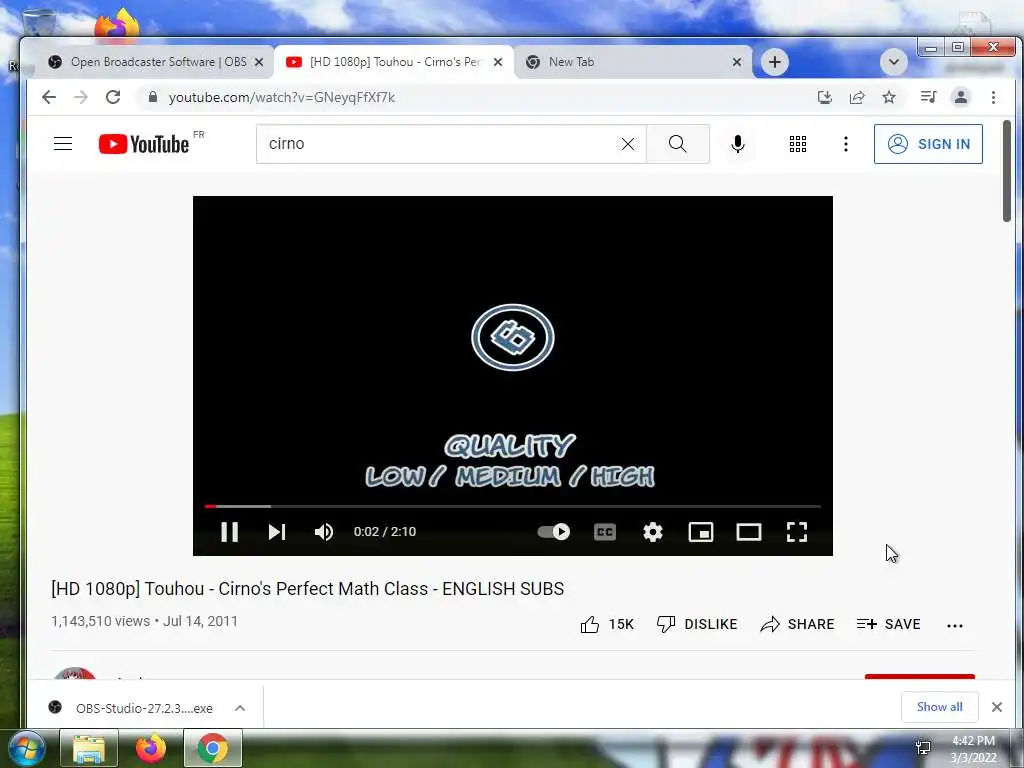Image resolution: width=1024 pixels, height=768 pixels.
Task: Open YouTube settings three-dot menu
Action: pos(846,144)
